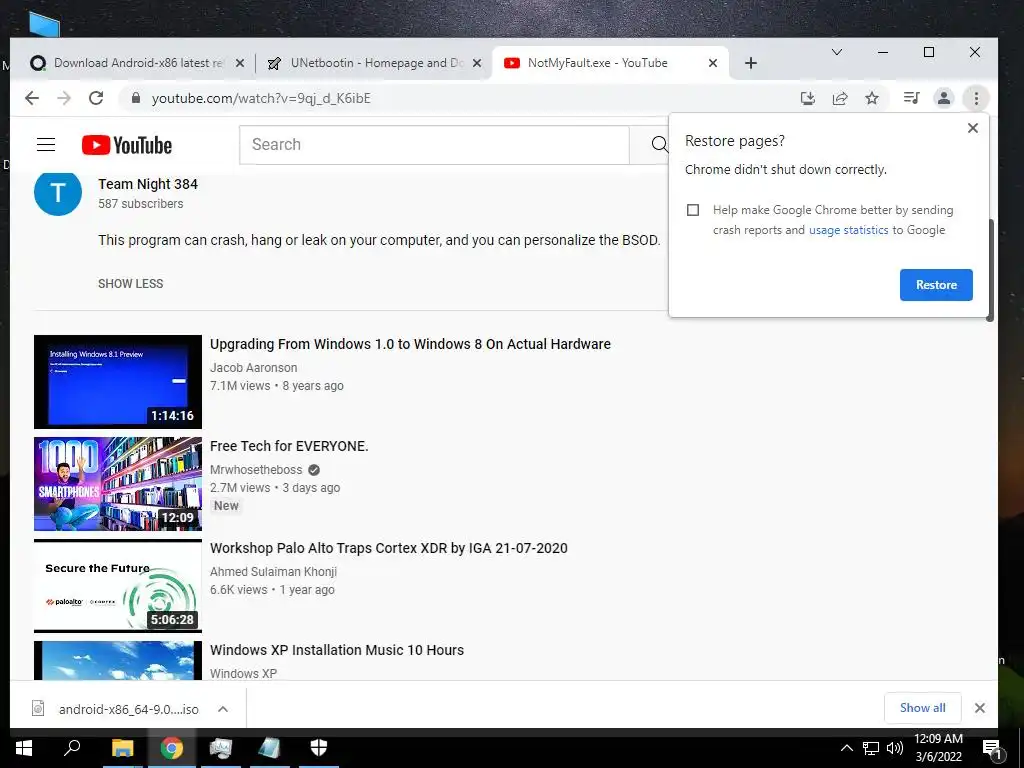Open Windows Security shield in taskbar
Viewport: 1024px width, 768px height.
tap(319, 748)
